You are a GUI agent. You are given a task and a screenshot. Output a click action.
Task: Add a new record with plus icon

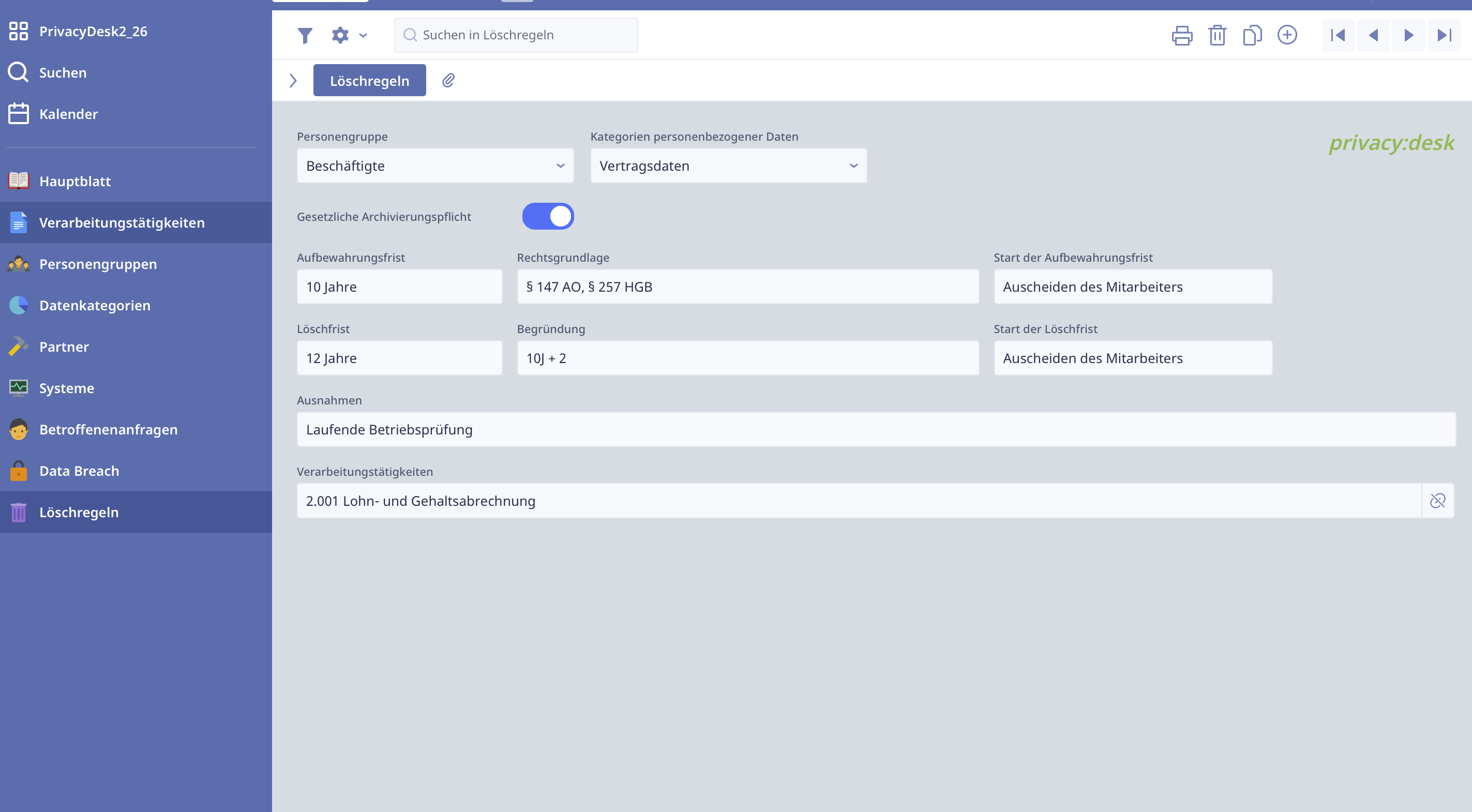pyautogui.click(x=1287, y=36)
